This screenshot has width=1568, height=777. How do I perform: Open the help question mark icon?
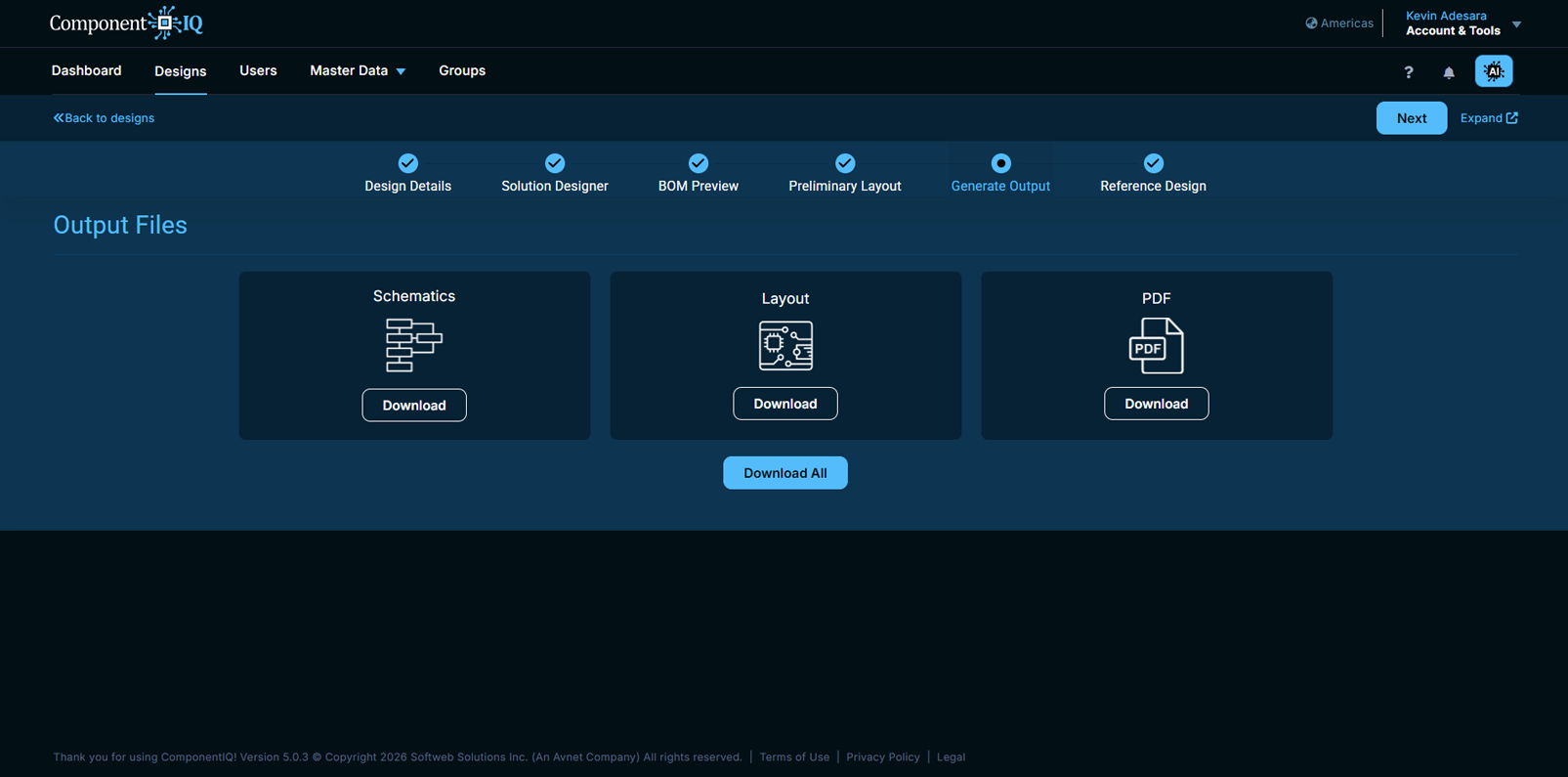click(1408, 72)
